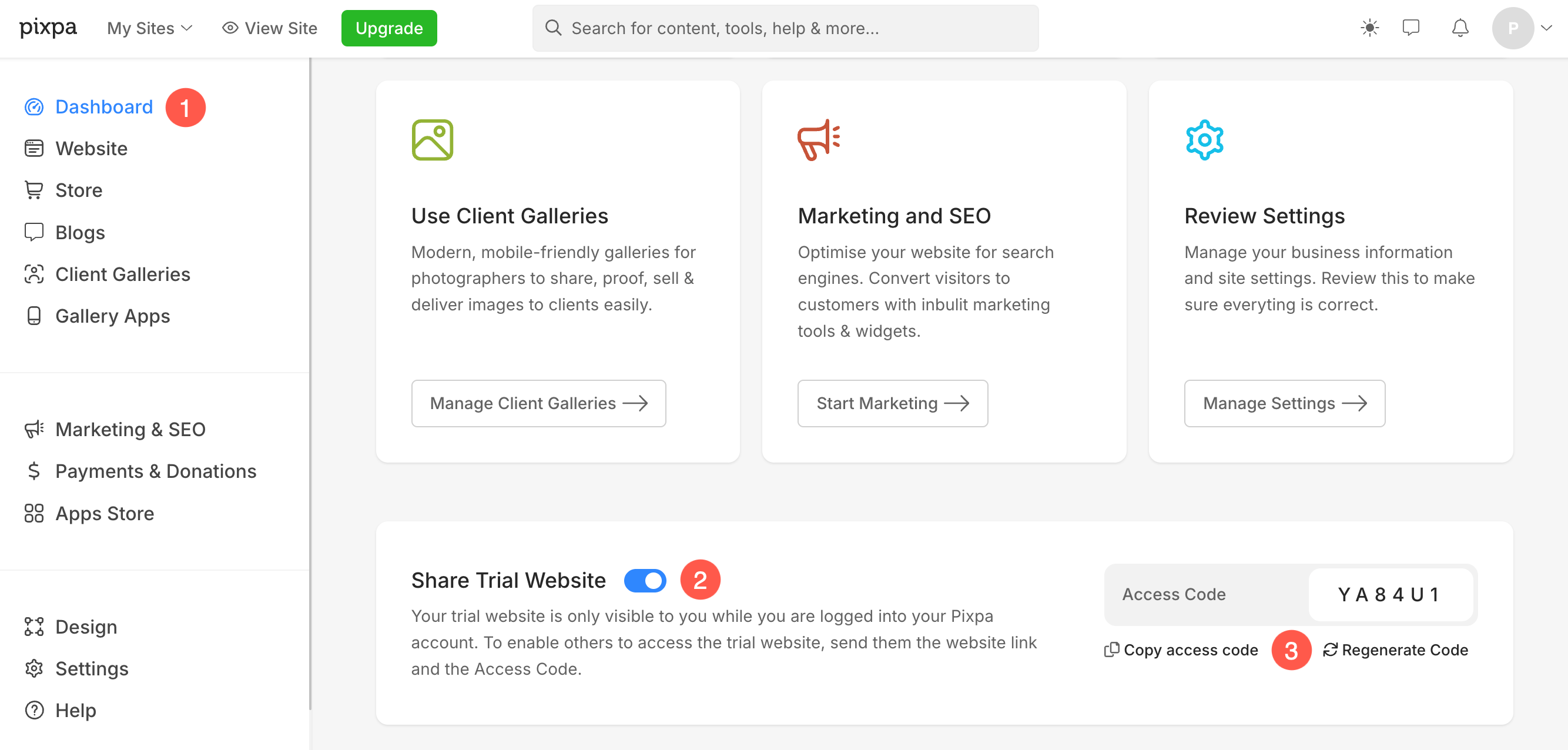Go to Payments & Donations in sidebar

(140, 471)
